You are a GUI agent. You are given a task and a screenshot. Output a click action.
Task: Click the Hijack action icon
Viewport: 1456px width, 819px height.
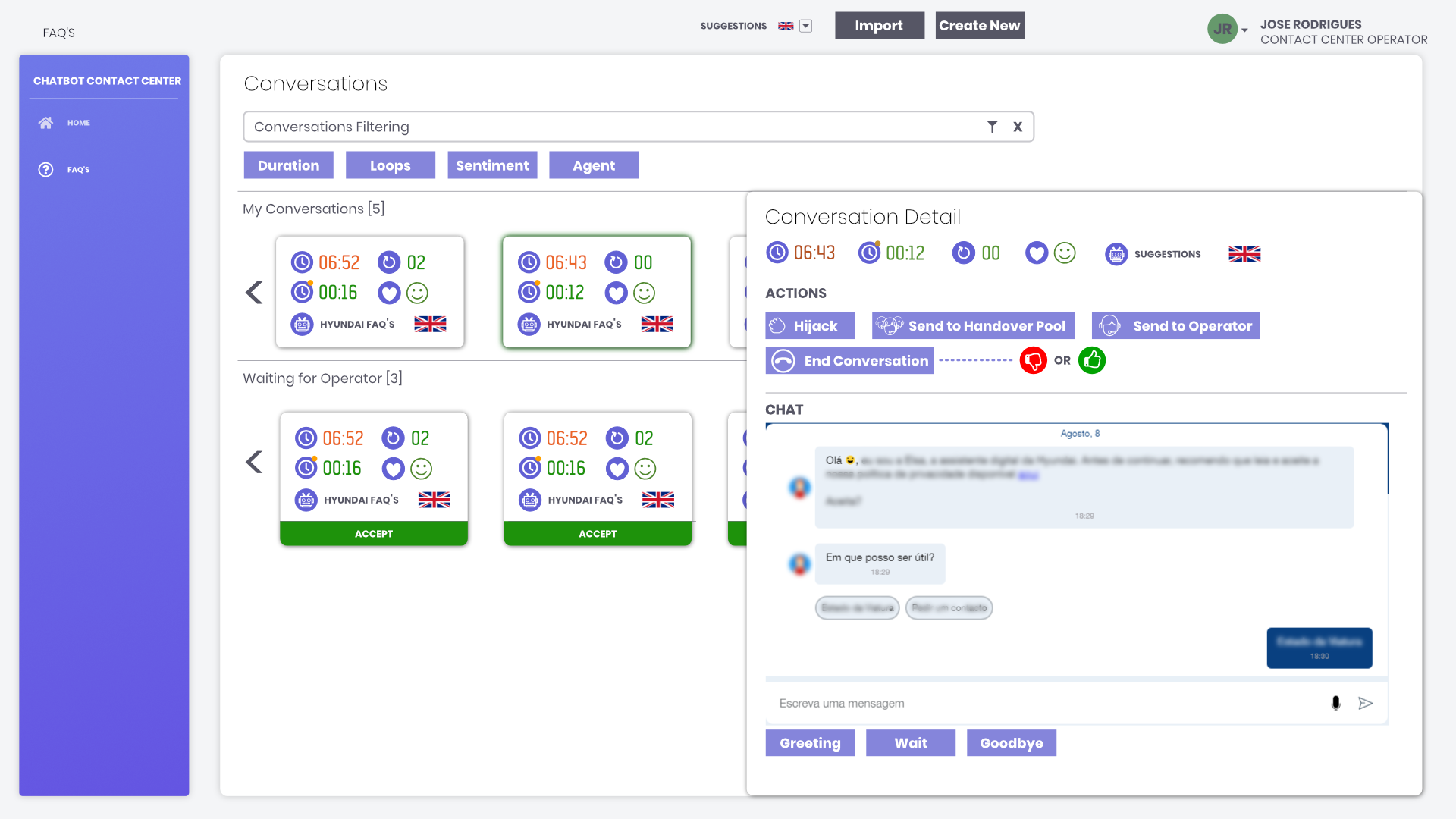point(778,325)
